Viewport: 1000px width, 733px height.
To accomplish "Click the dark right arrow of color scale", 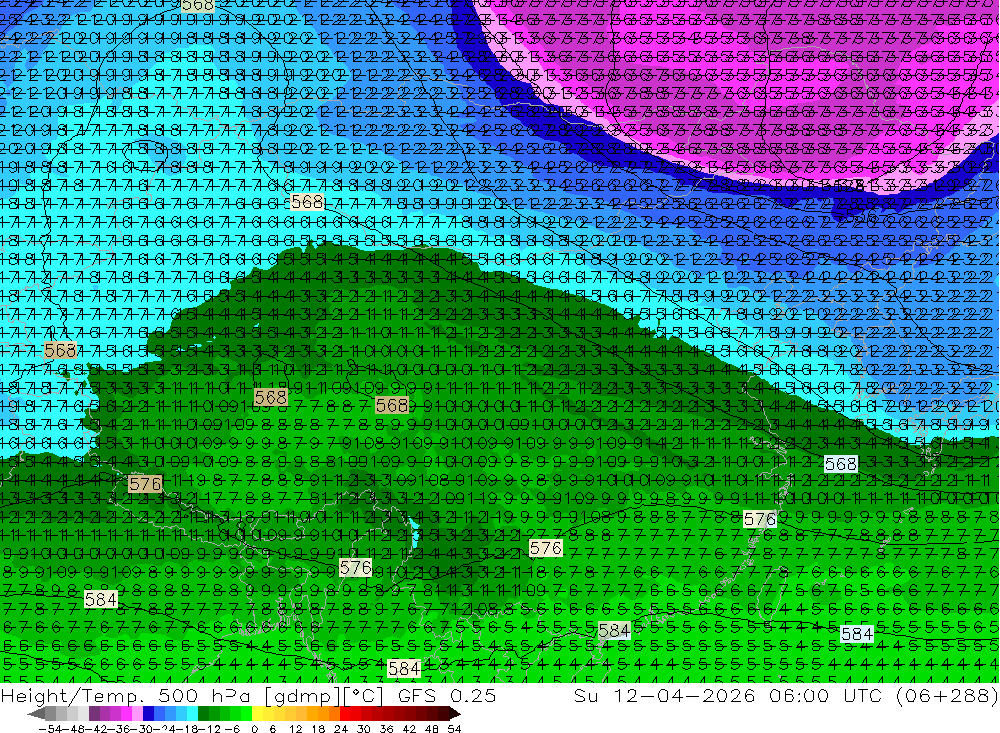I will 454,714.
